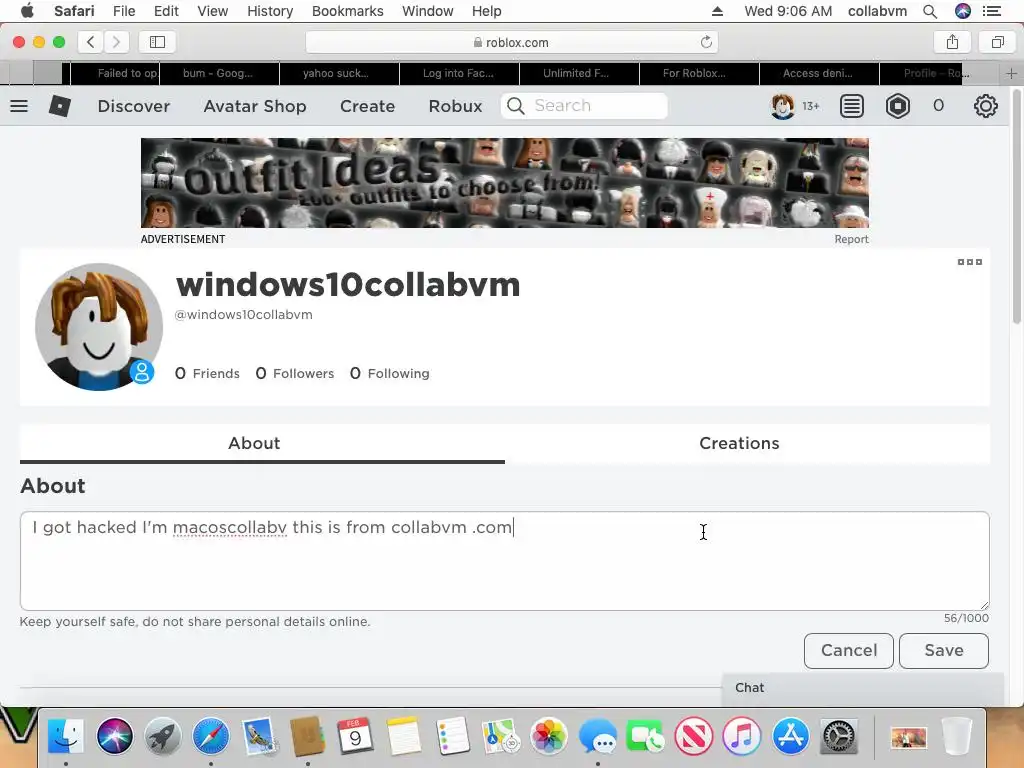Screen dimensions: 1024x768
Task: Click the profile three-dots options menu
Action: click(970, 262)
